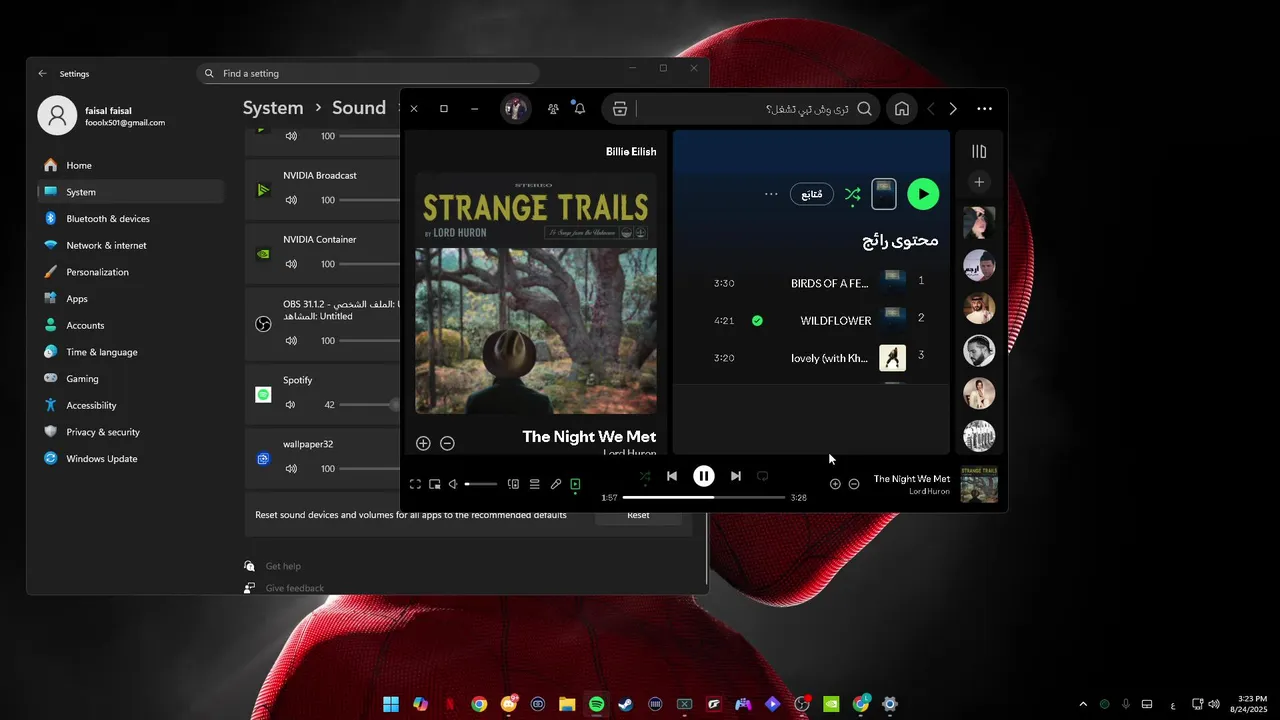This screenshot has height=720, width=1280.
Task: Open Spotify lyrics microphone icon
Action: click(x=556, y=484)
